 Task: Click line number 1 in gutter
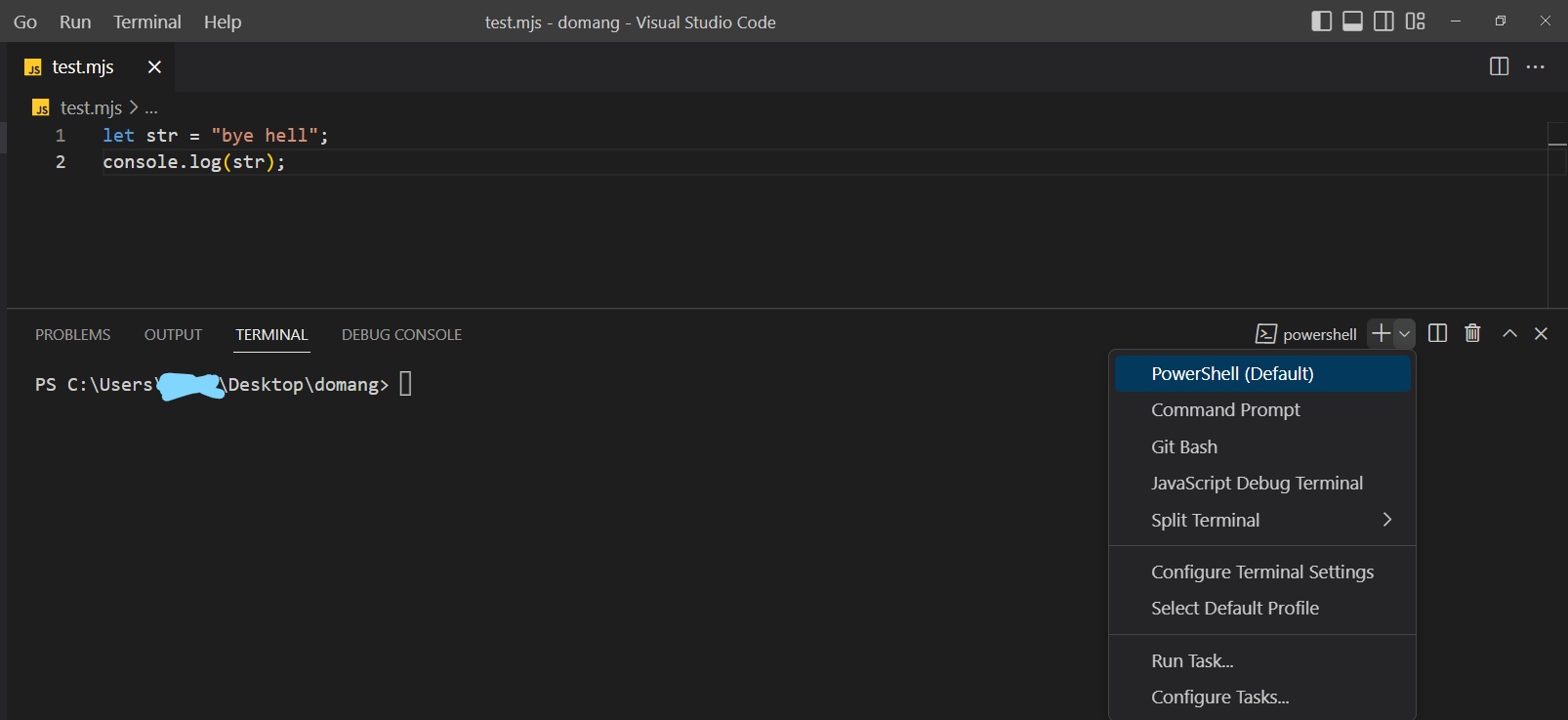click(x=61, y=136)
